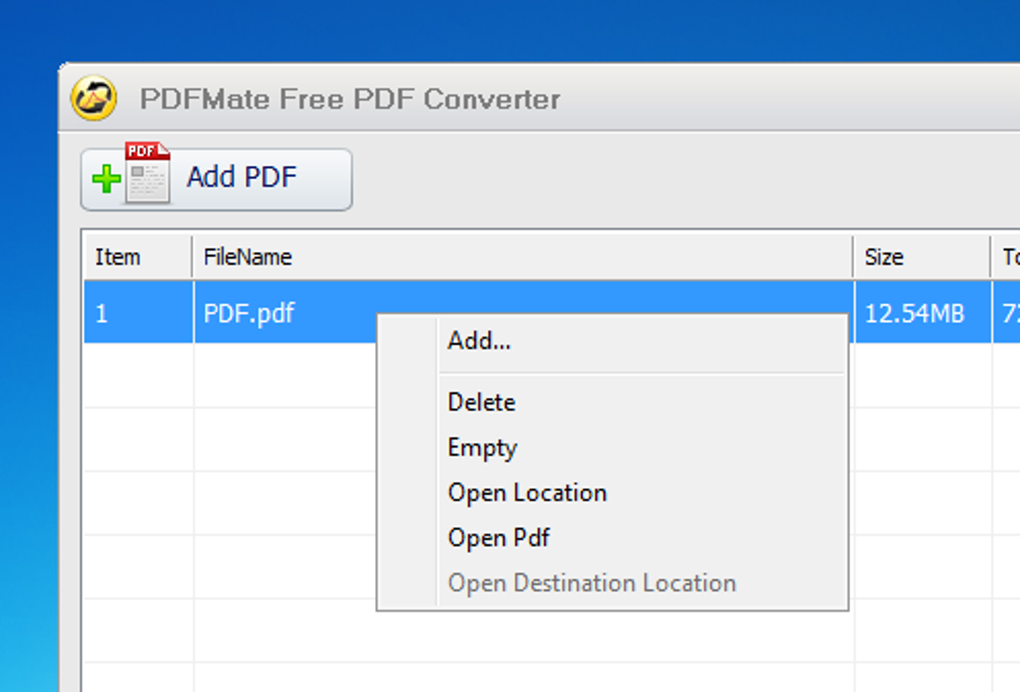This screenshot has width=1020, height=692.
Task: Select Open Pdf in the context menu
Action: tap(499, 537)
